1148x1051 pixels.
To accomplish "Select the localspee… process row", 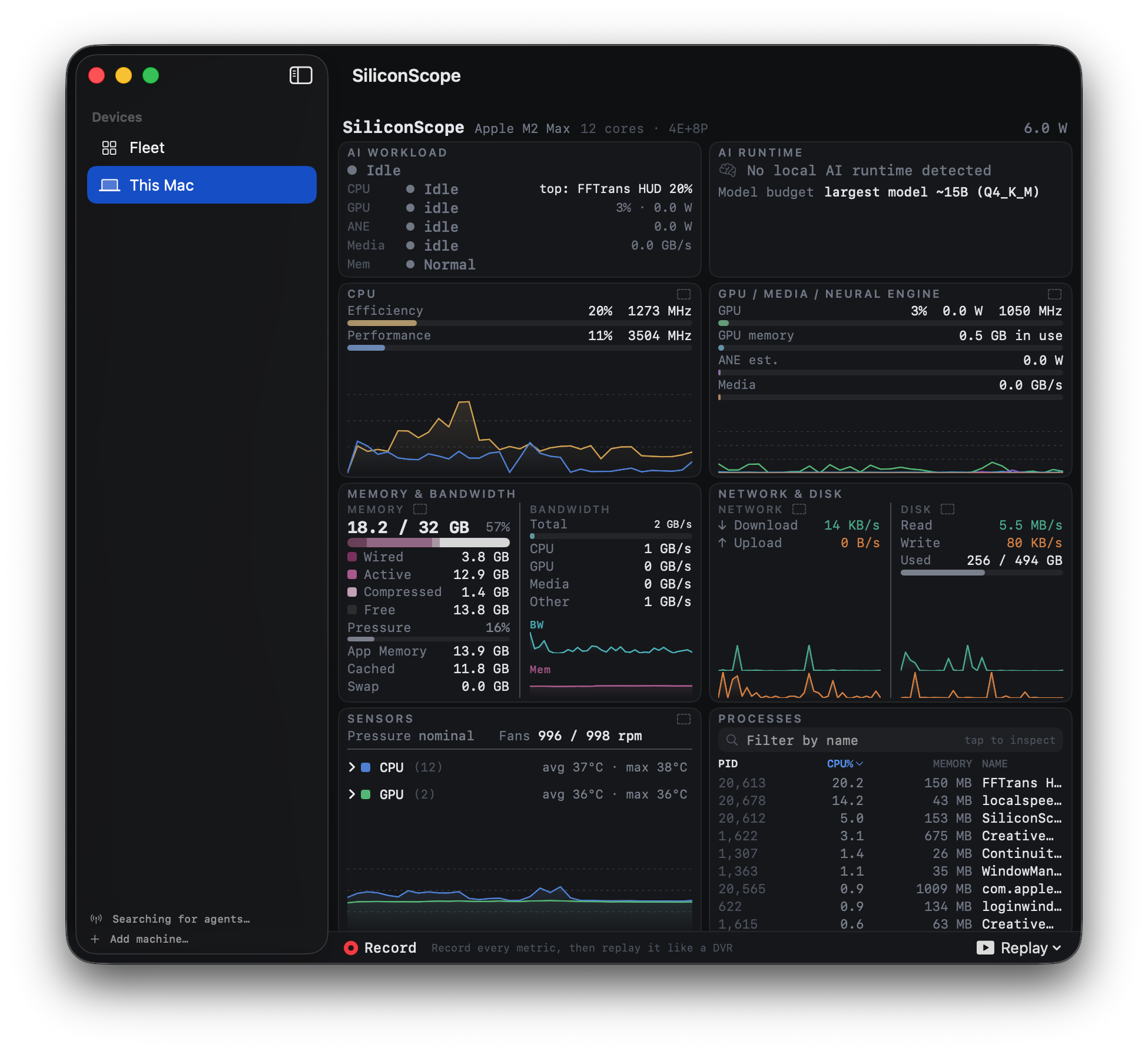I will tap(890, 800).
